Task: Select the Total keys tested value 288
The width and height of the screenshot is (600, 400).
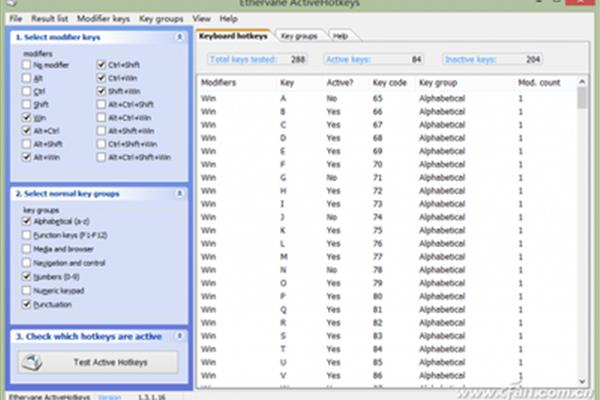Action: coord(298,59)
